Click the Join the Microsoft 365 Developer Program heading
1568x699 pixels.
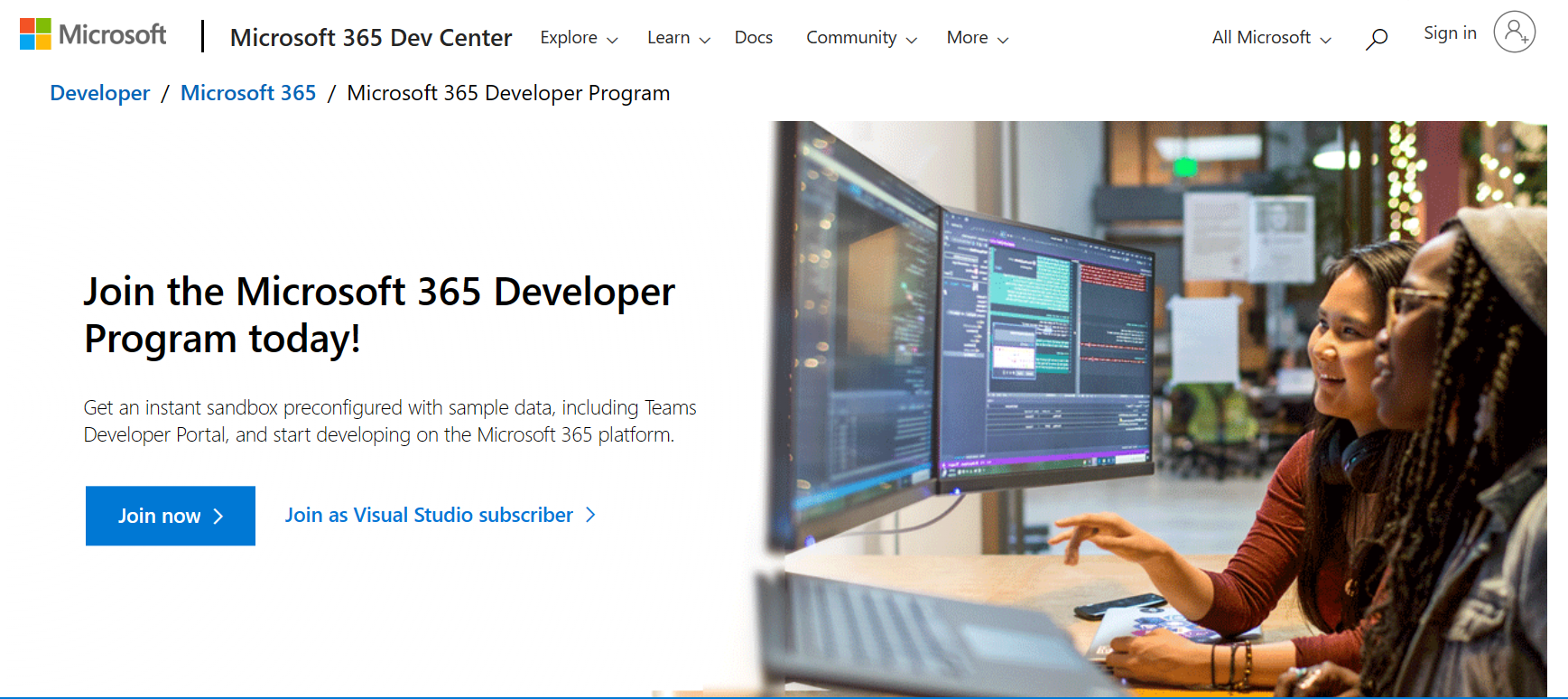click(379, 315)
